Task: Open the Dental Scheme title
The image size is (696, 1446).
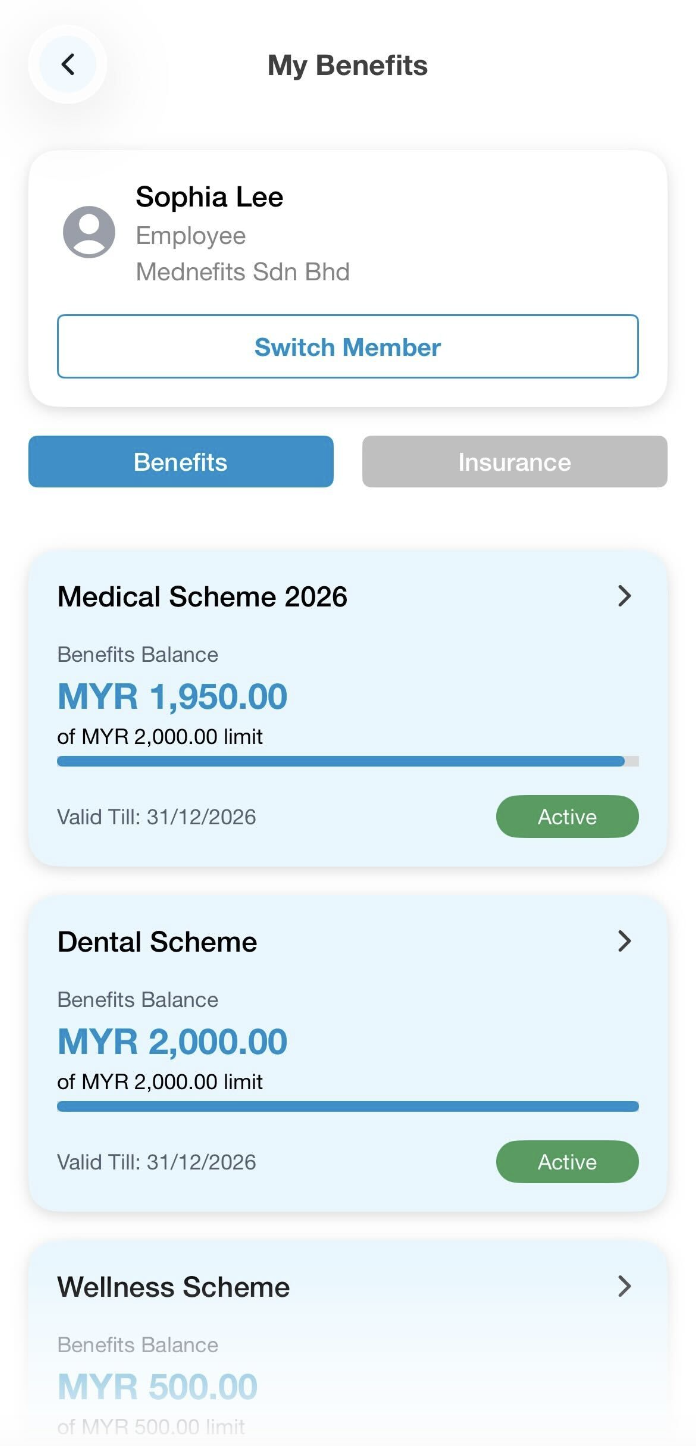Action: (x=157, y=942)
